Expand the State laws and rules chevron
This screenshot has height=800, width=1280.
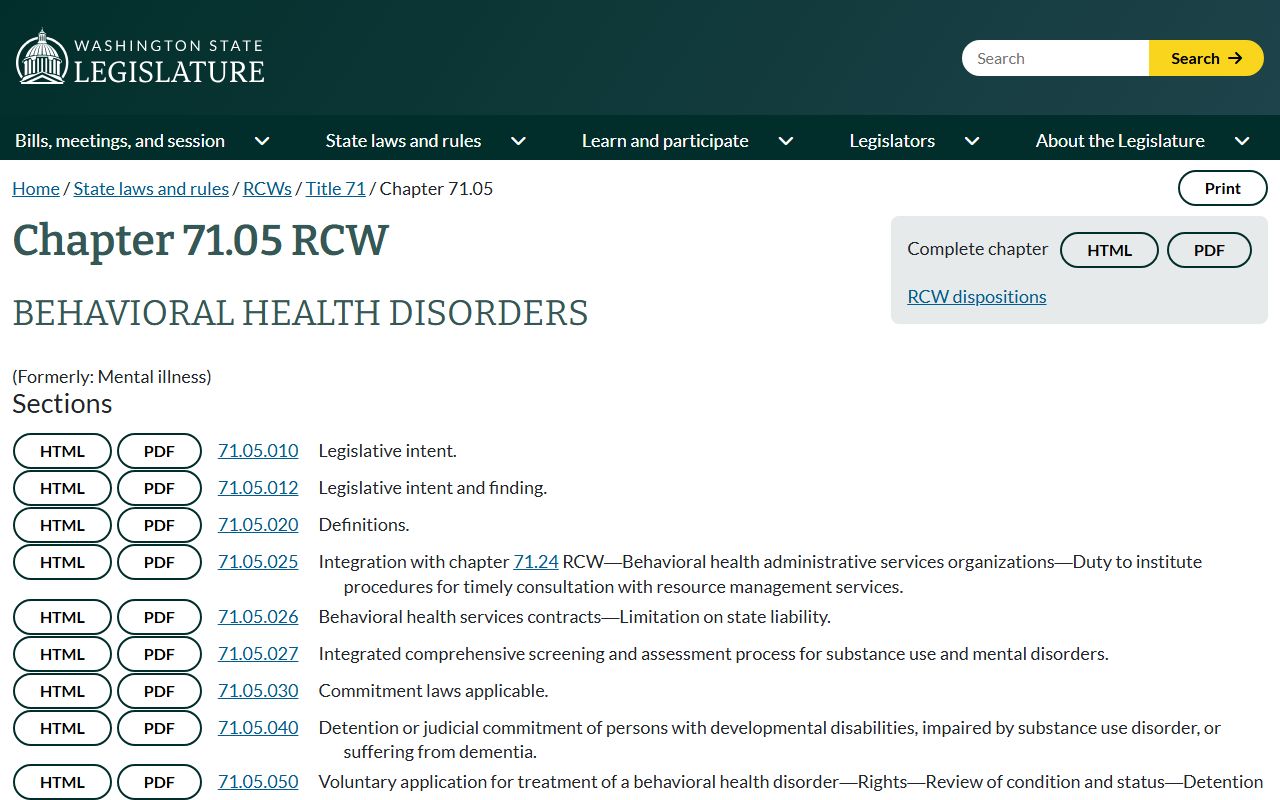[x=518, y=141]
